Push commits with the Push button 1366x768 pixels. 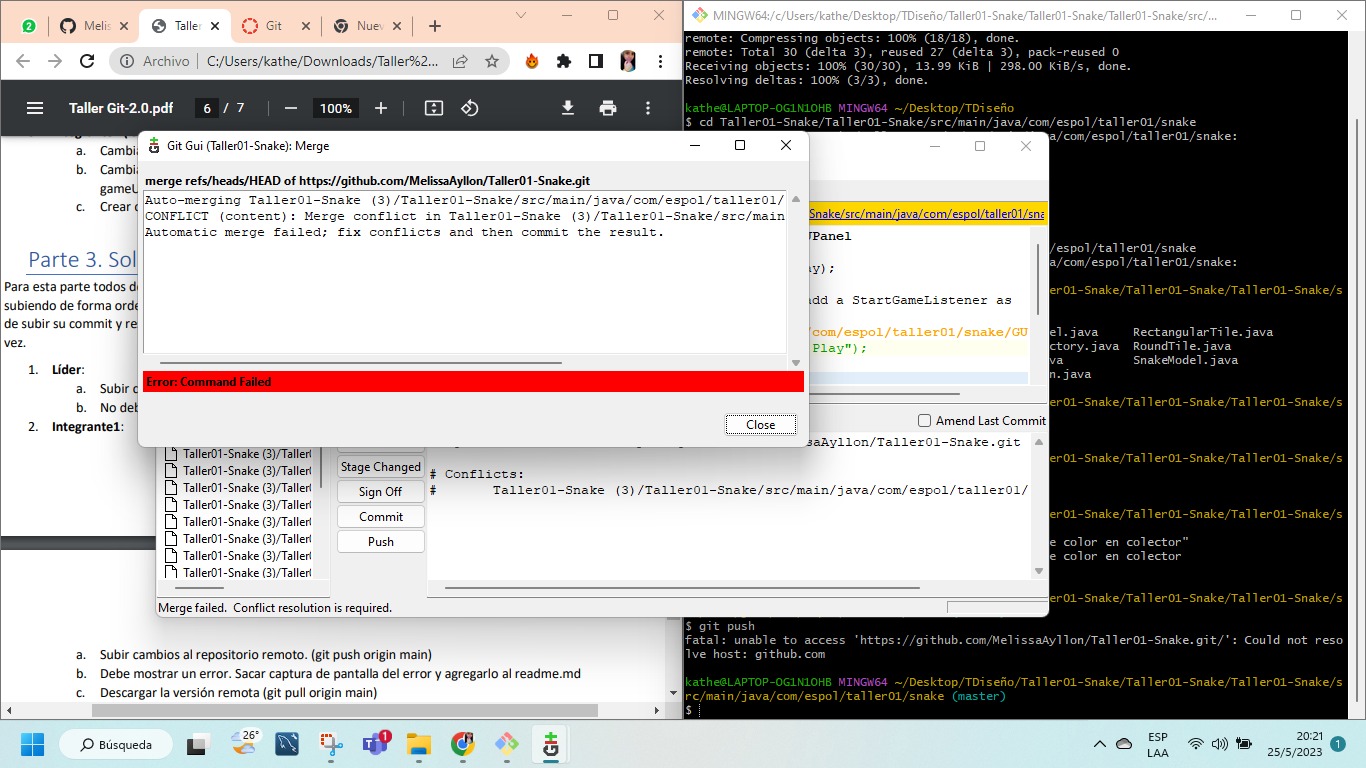(x=380, y=540)
